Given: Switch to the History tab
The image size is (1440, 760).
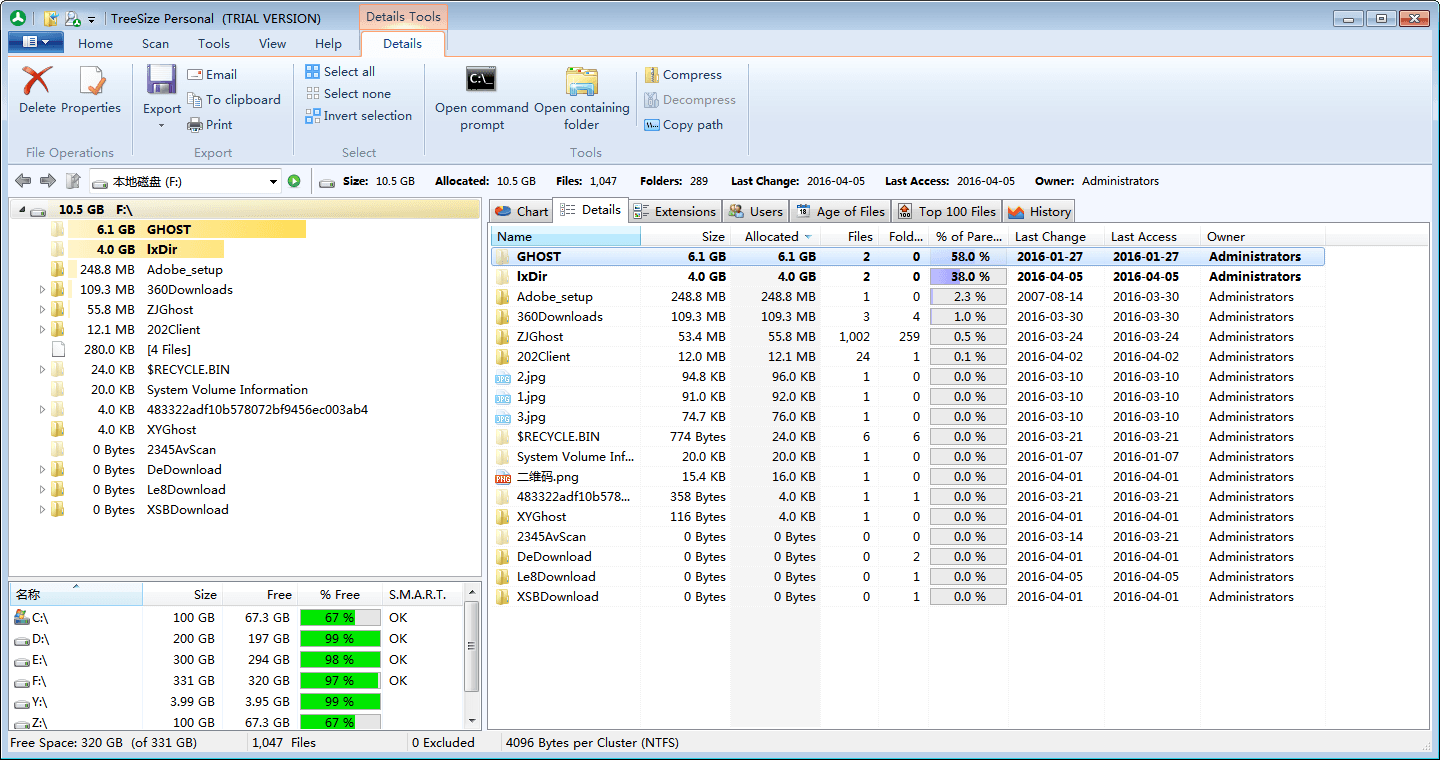Looking at the screenshot, I should click(x=1039, y=211).
